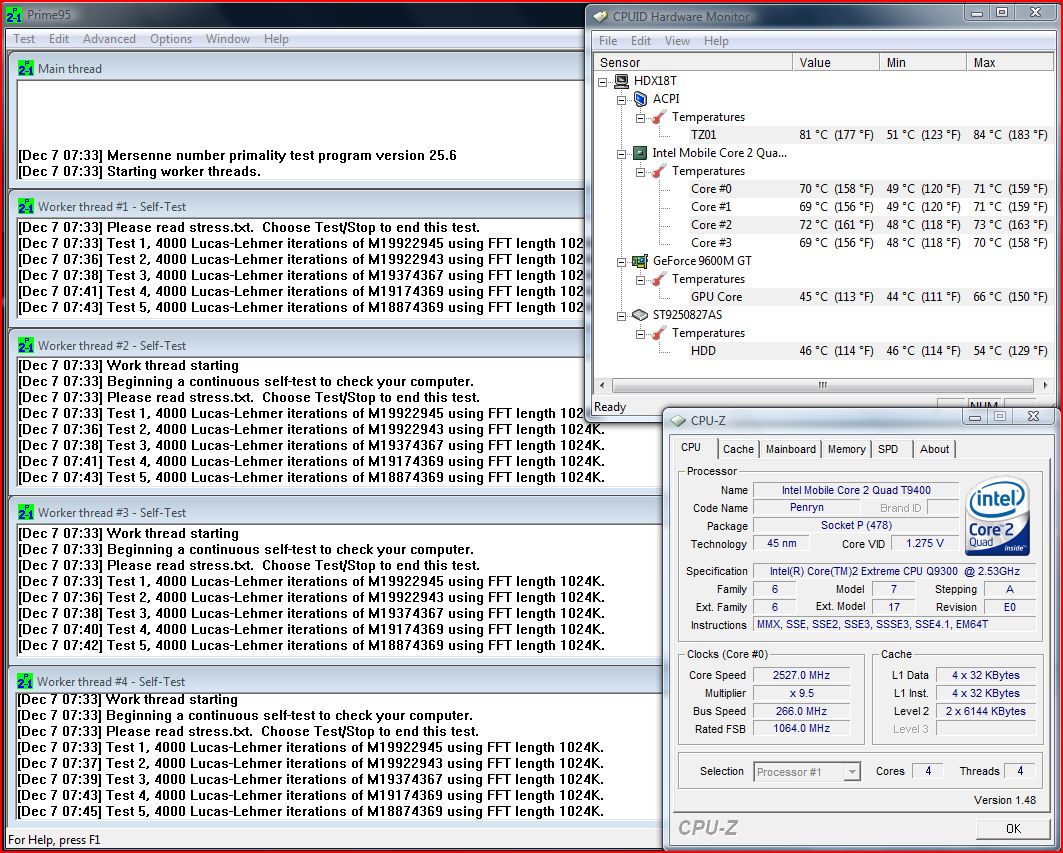Click the Main thread window icon
The height and width of the screenshot is (853, 1063).
(x=26, y=68)
